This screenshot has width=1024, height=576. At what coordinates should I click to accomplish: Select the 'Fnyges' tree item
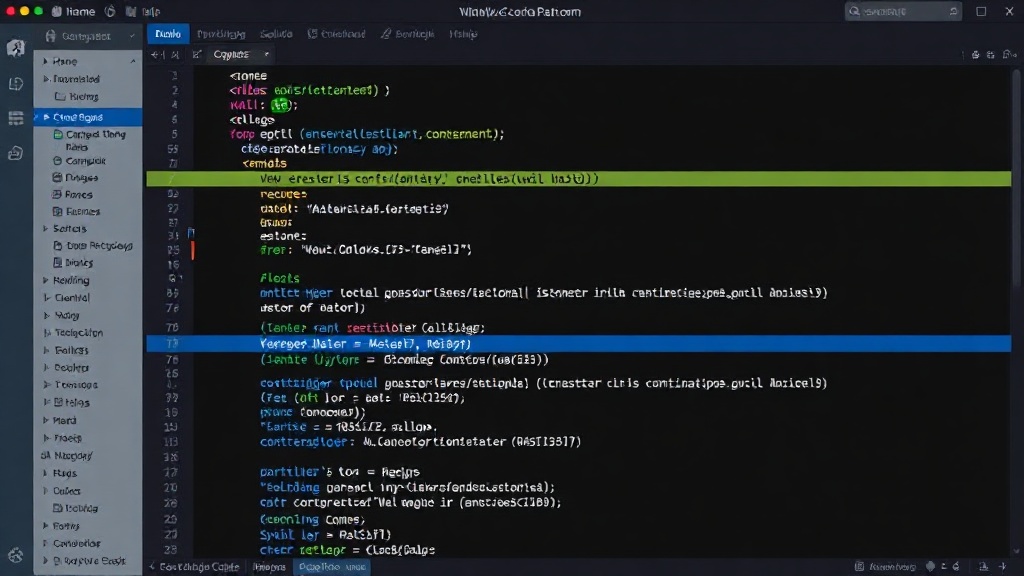(x=82, y=178)
